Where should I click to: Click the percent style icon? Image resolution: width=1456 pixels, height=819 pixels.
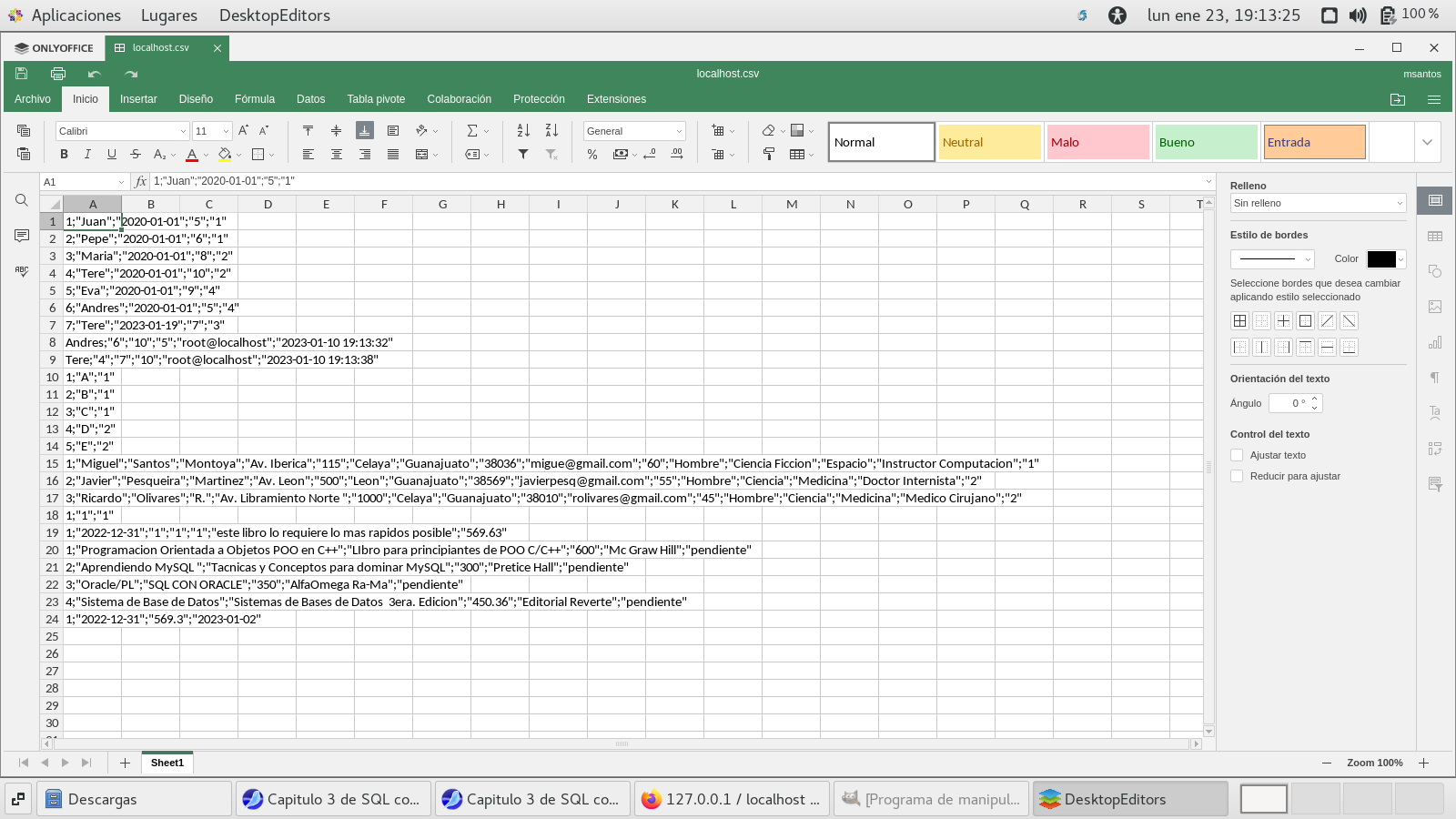point(592,155)
